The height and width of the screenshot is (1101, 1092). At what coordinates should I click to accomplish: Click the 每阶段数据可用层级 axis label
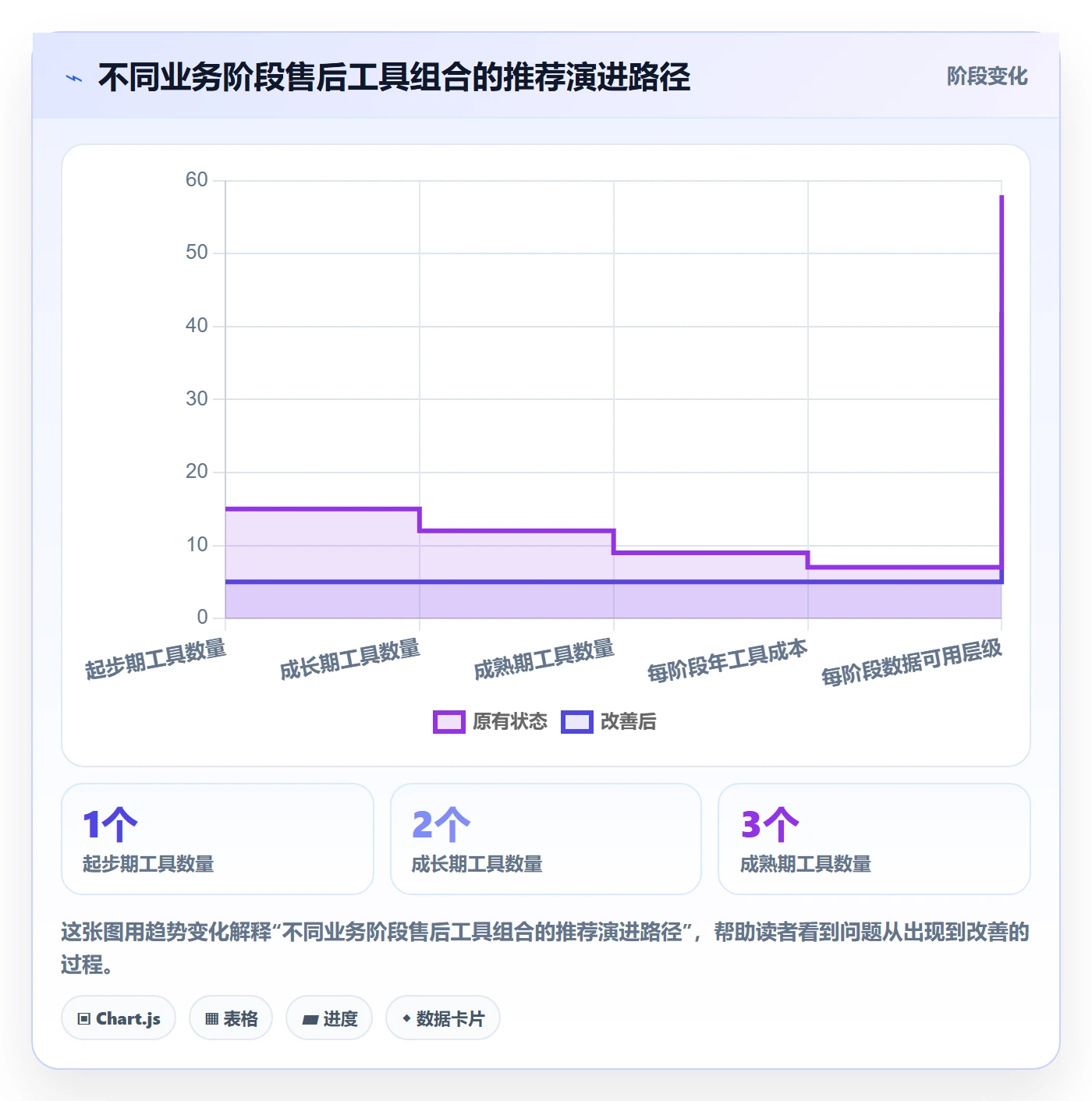coord(912,662)
